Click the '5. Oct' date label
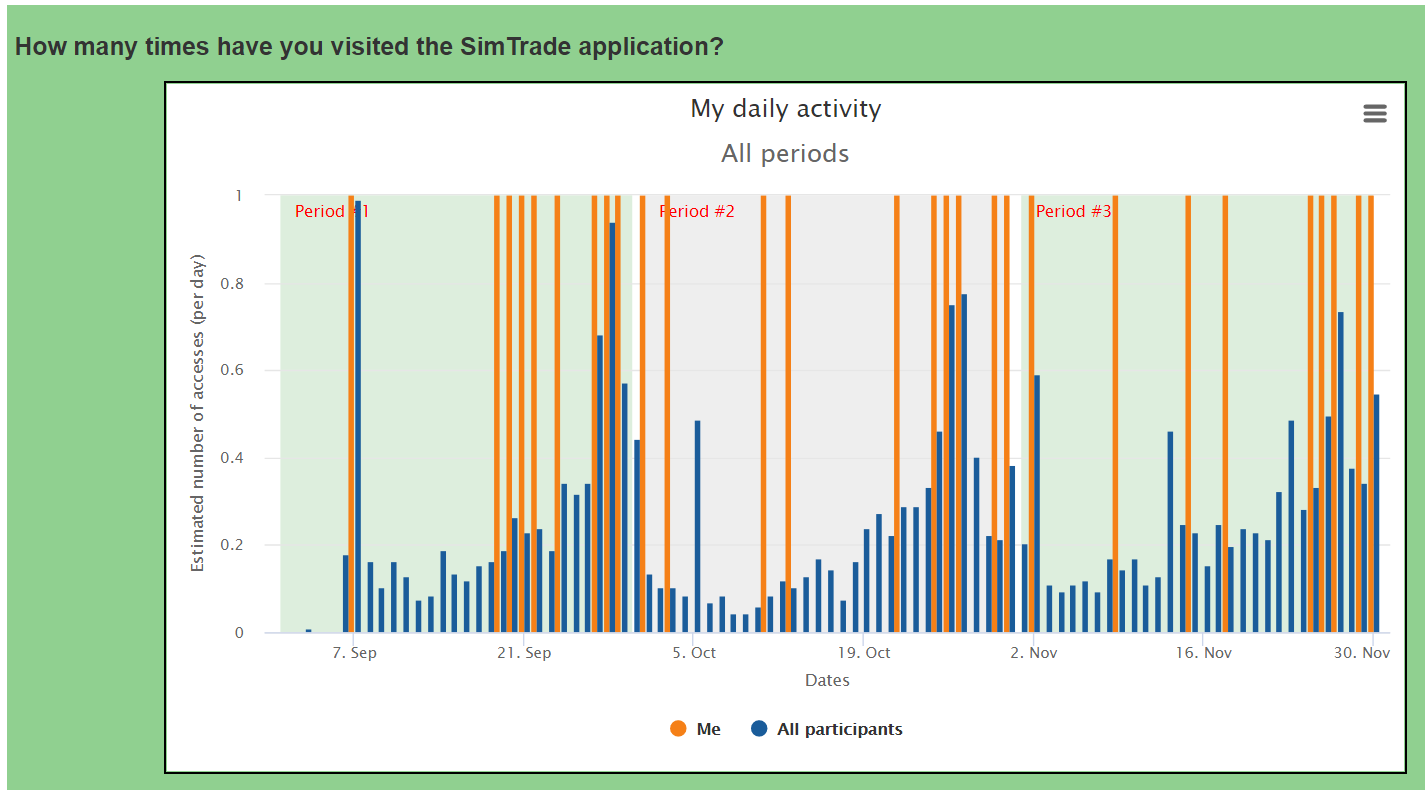 tap(694, 653)
